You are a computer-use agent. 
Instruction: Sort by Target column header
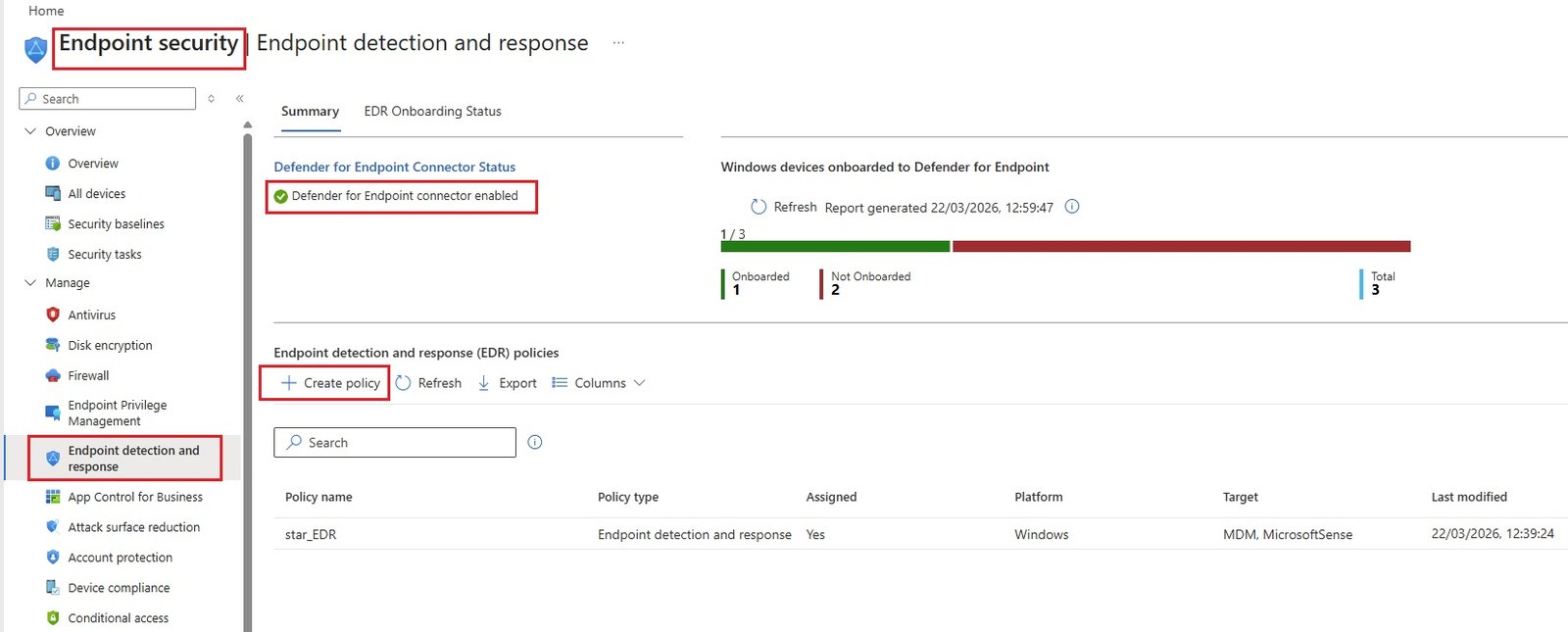[x=1240, y=498]
